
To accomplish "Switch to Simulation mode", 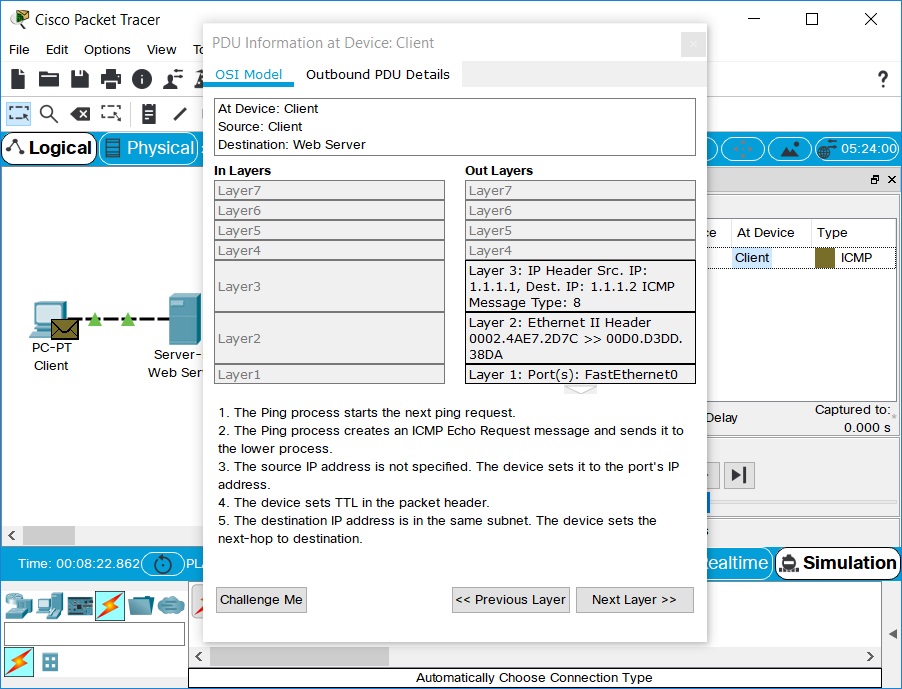I will 837,563.
